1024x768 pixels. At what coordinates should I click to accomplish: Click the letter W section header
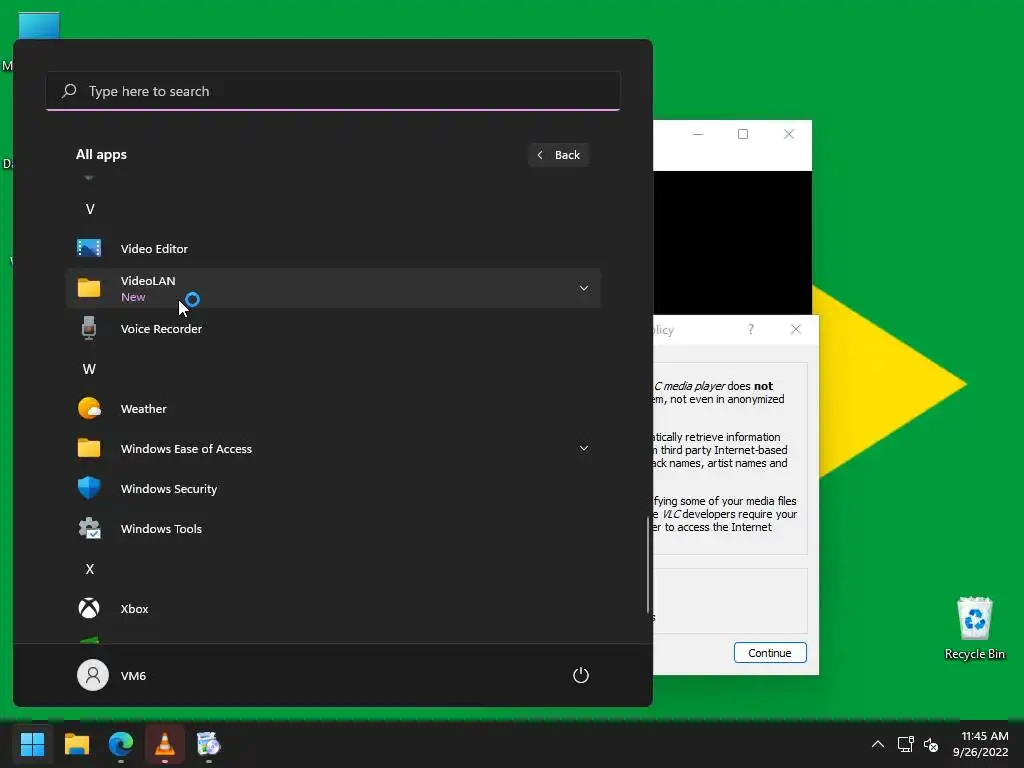point(89,369)
